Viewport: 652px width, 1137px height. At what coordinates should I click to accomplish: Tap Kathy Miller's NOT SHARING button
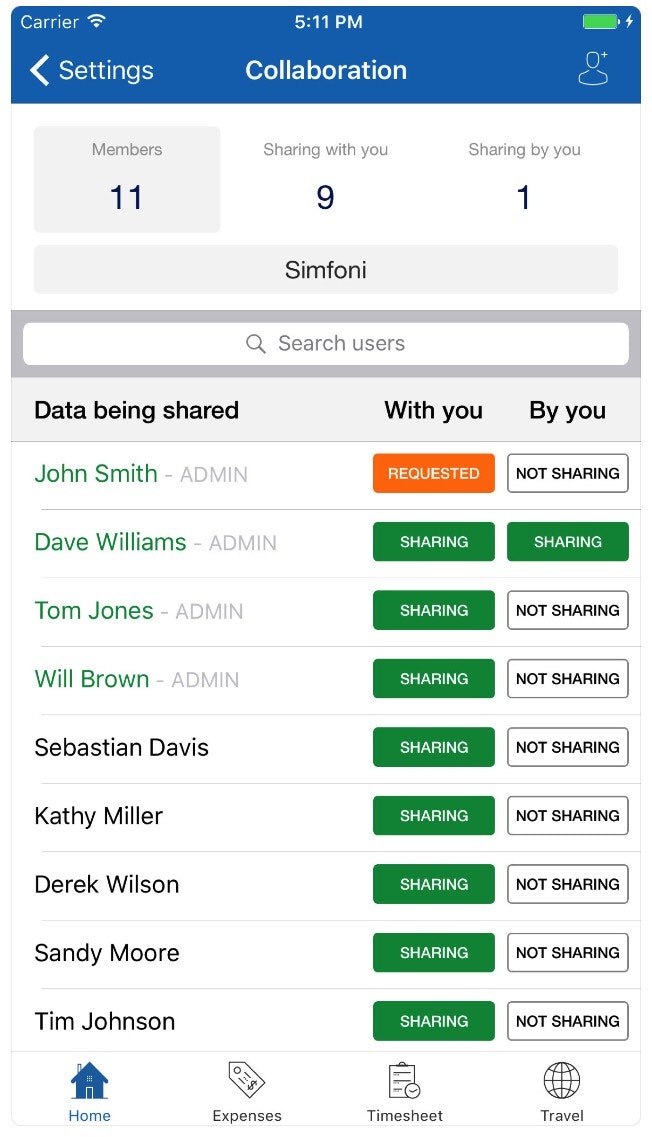tap(567, 816)
